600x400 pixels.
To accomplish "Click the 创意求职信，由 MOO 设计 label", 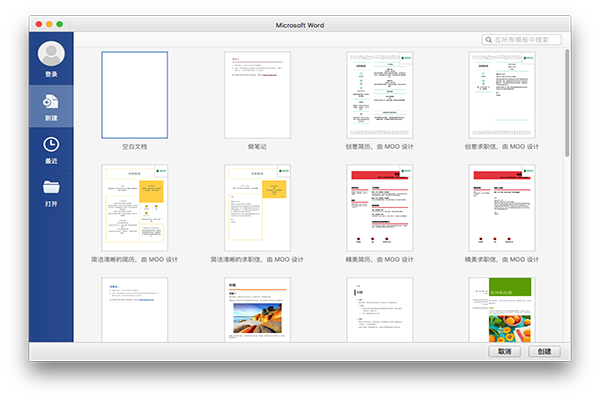I will 502,147.
